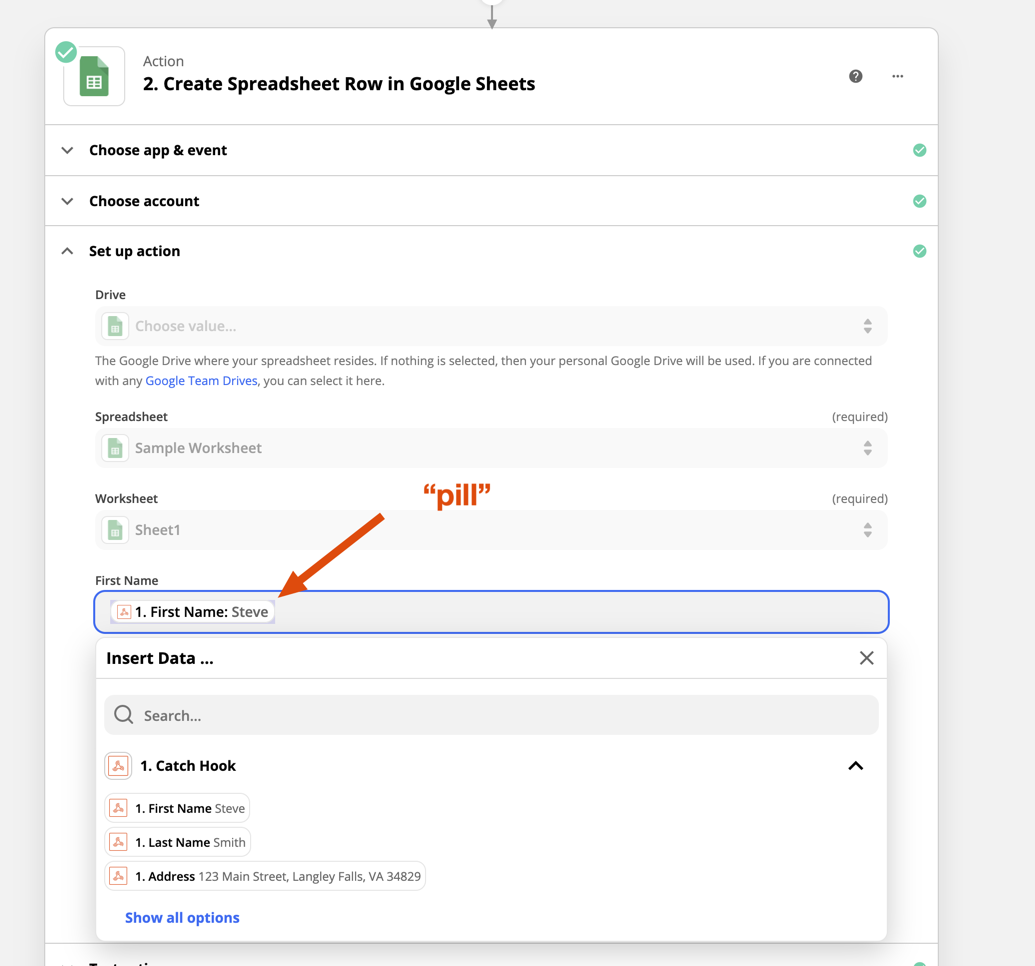Click Show all options link

pyautogui.click(x=182, y=918)
